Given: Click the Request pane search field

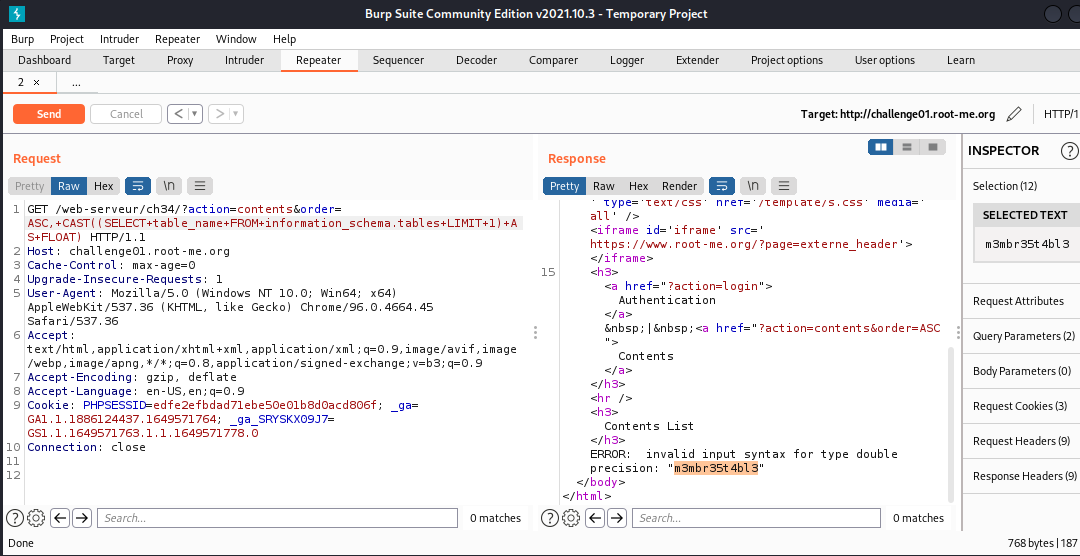Looking at the screenshot, I should (277, 517).
